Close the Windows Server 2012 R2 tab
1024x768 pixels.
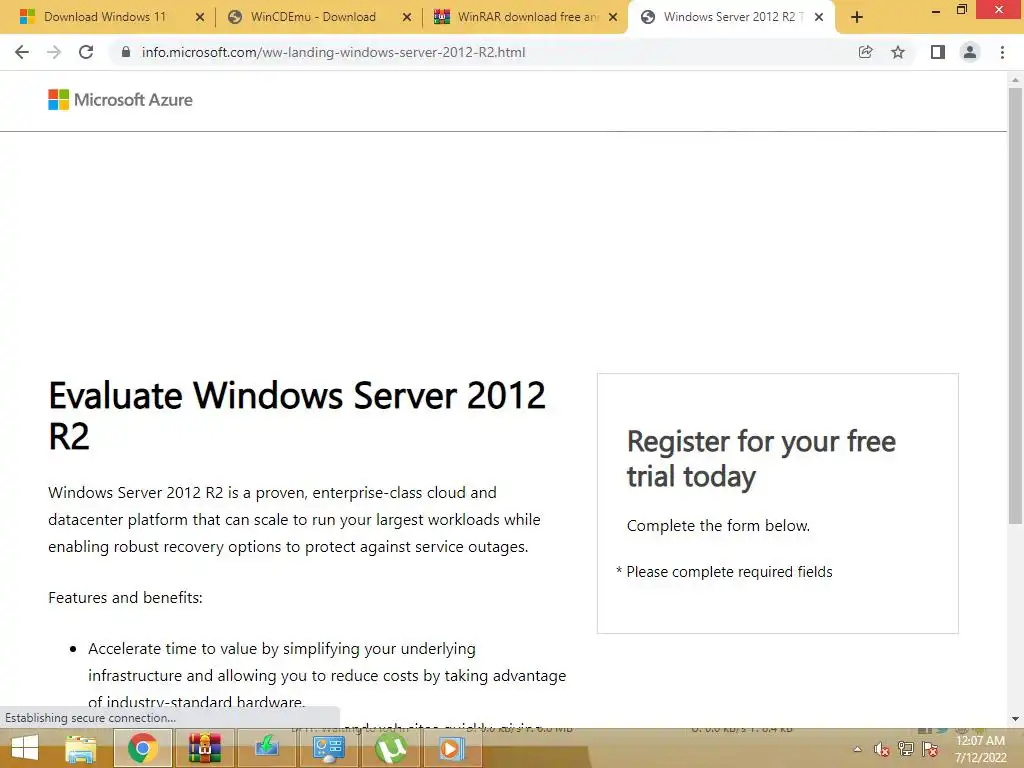click(819, 17)
